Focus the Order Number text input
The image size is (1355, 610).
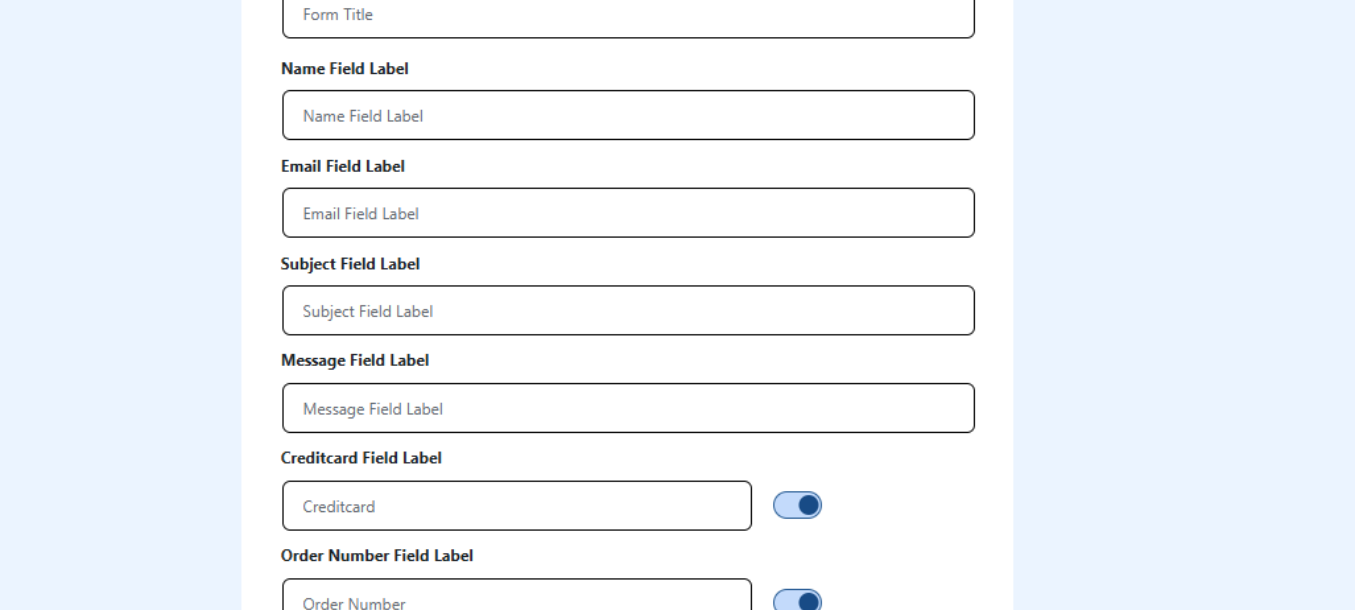[517, 600]
